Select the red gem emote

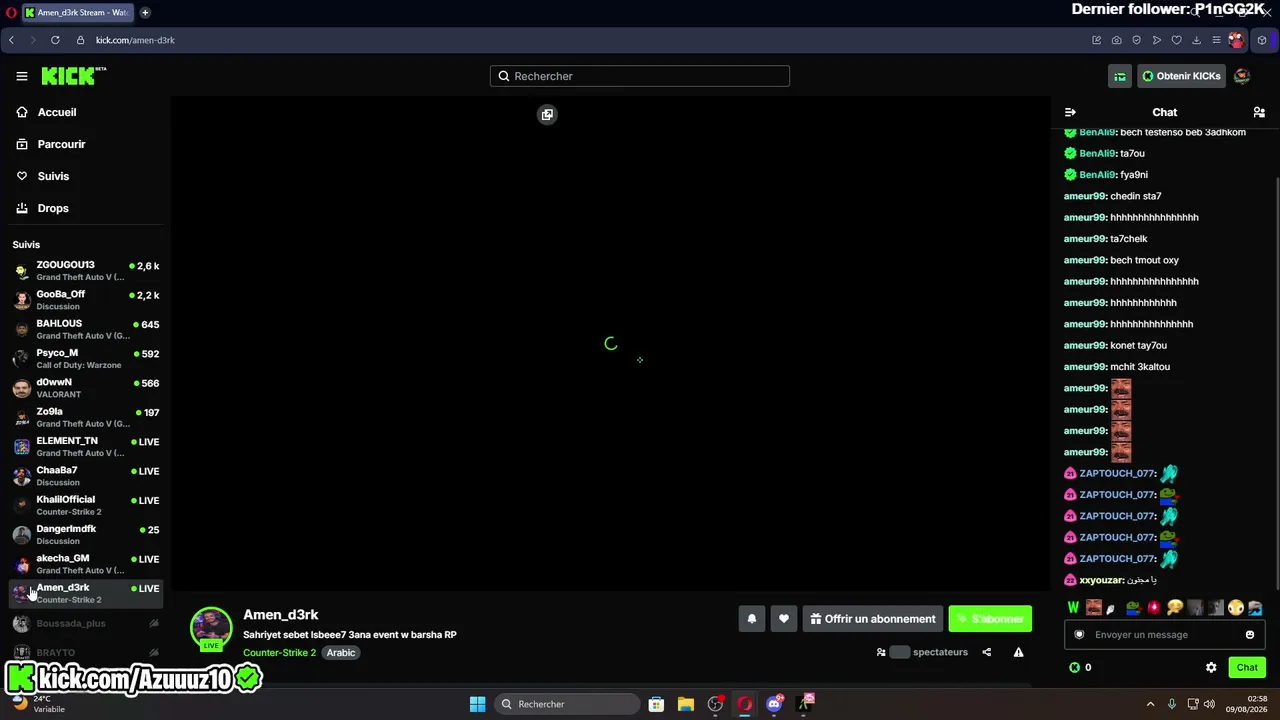pyautogui.click(x=1154, y=607)
